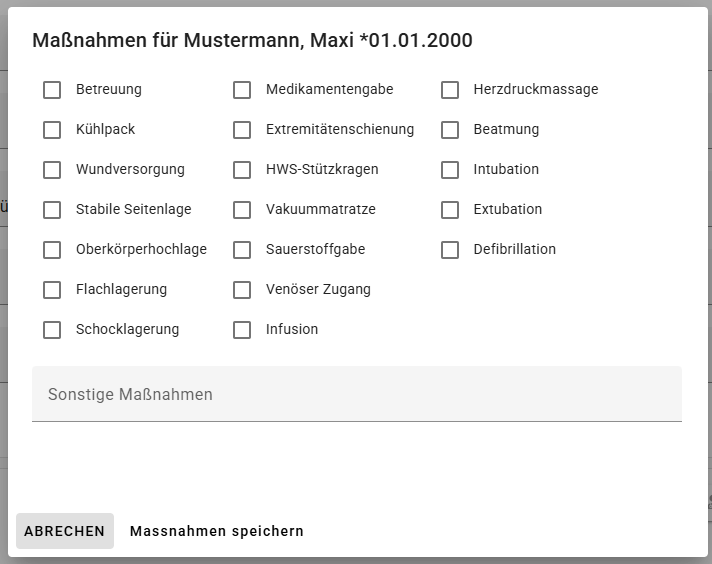This screenshot has height=564, width=712.
Task: Check the Betreuung checkbox
Action: pos(52,90)
